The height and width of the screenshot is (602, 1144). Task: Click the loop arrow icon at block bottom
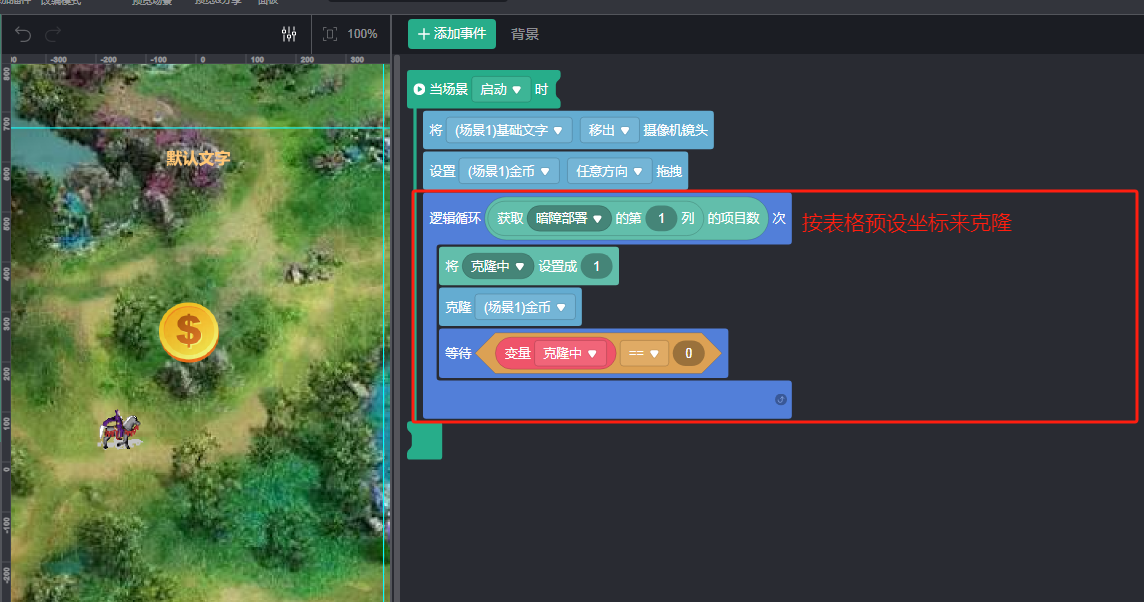coord(781,399)
